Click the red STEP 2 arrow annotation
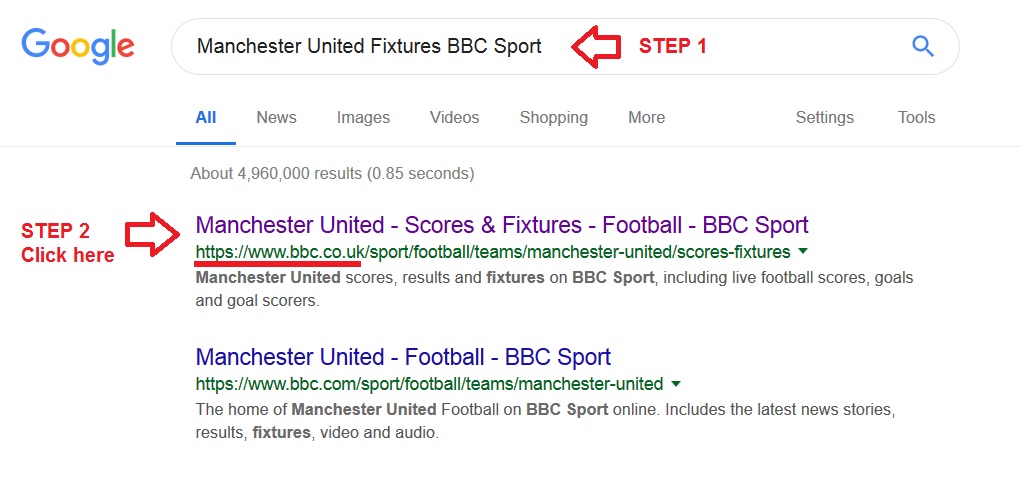 pos(151,233)
